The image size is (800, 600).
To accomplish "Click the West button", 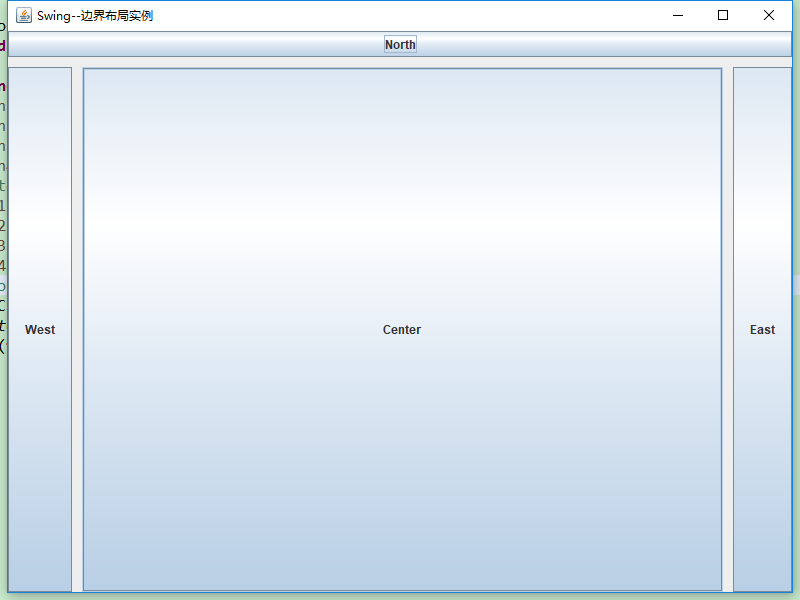I will click(40, 330).
